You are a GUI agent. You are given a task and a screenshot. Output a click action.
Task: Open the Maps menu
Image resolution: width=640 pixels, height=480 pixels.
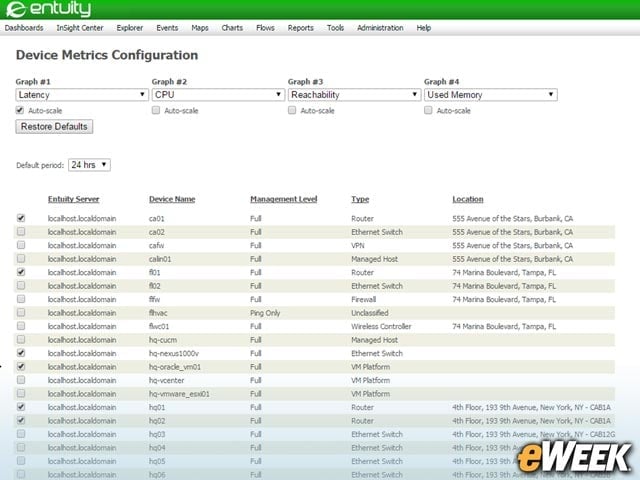pos(200,28)
